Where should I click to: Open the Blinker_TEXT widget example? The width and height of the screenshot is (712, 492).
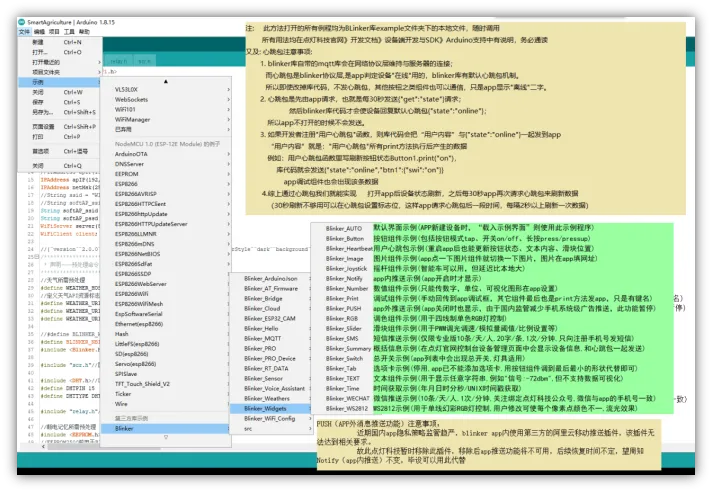(342, 378)
